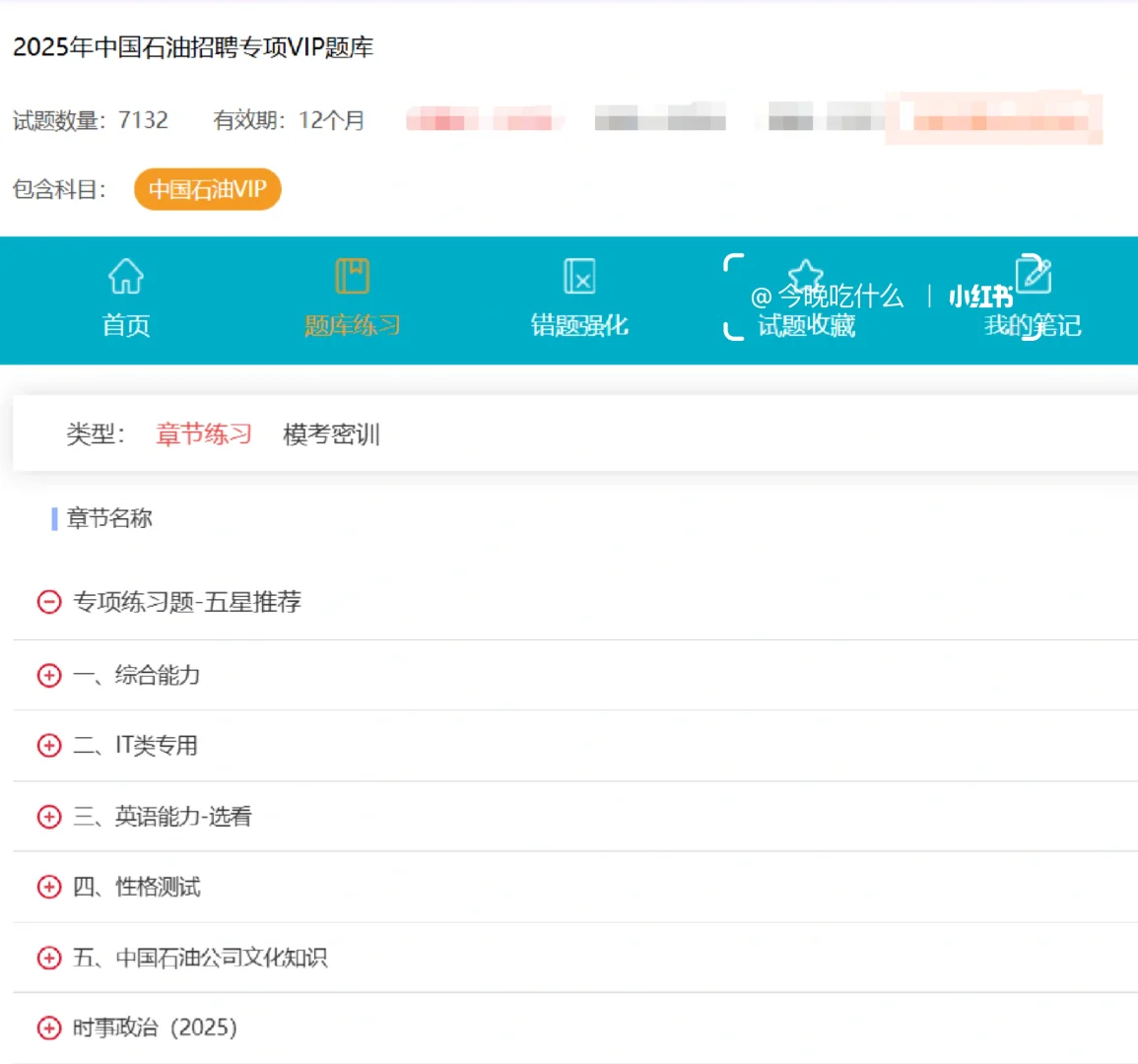1138x1064 pixels.
Task: Expand 五、中国石油公司文化知识 with the plus icon
Action: pyautogui.click(x=49, y=958)
